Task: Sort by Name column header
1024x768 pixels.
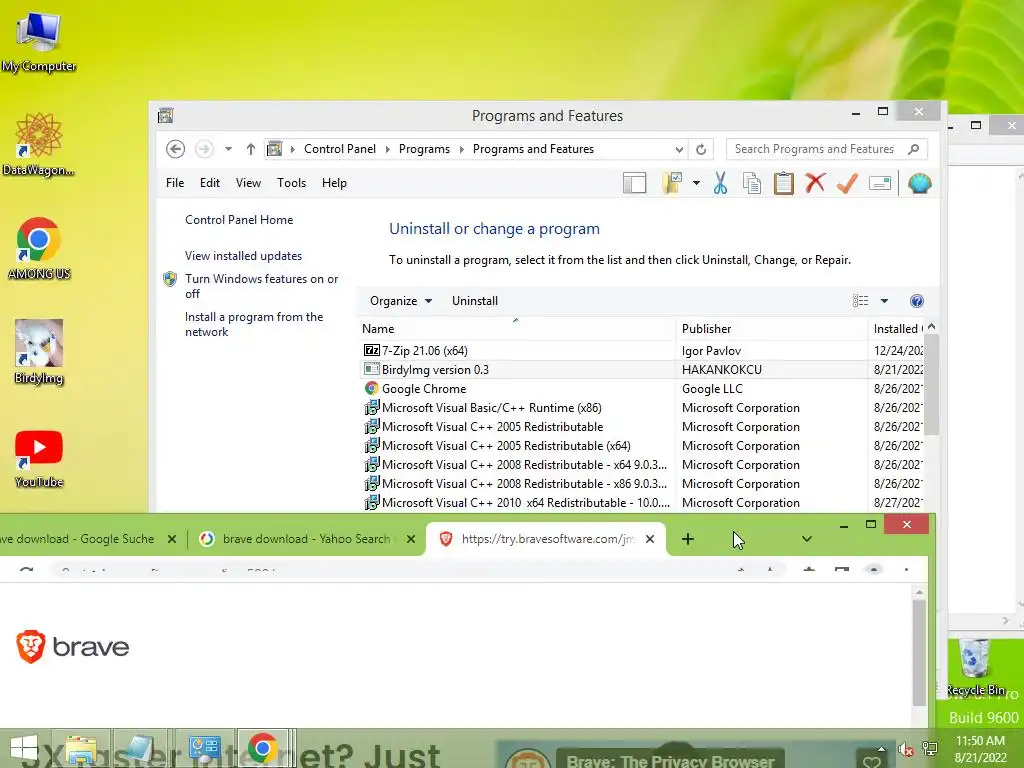Action: [516, 329]
